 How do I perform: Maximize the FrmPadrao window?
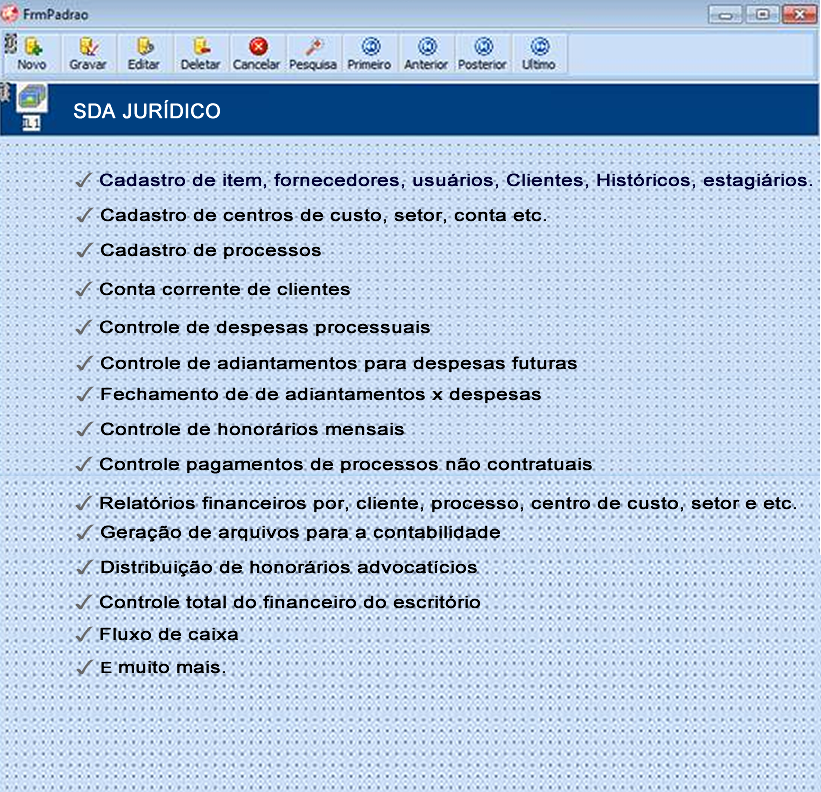point(763,14)
